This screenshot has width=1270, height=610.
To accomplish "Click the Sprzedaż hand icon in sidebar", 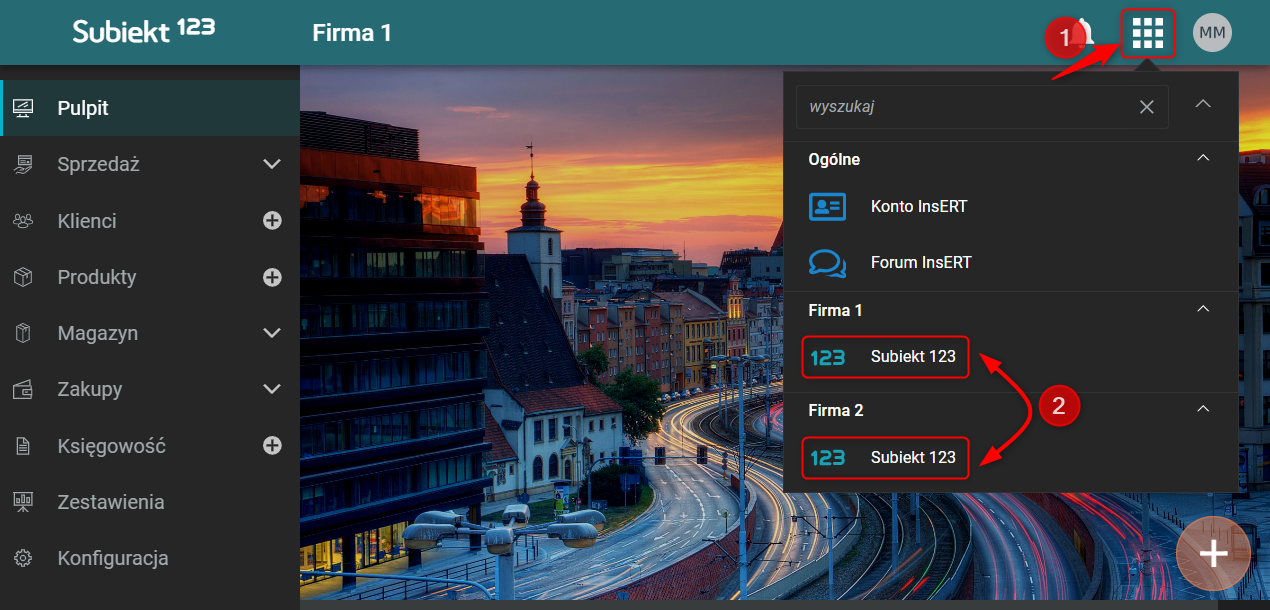I will pyautogui.click(x=23, y=164).
